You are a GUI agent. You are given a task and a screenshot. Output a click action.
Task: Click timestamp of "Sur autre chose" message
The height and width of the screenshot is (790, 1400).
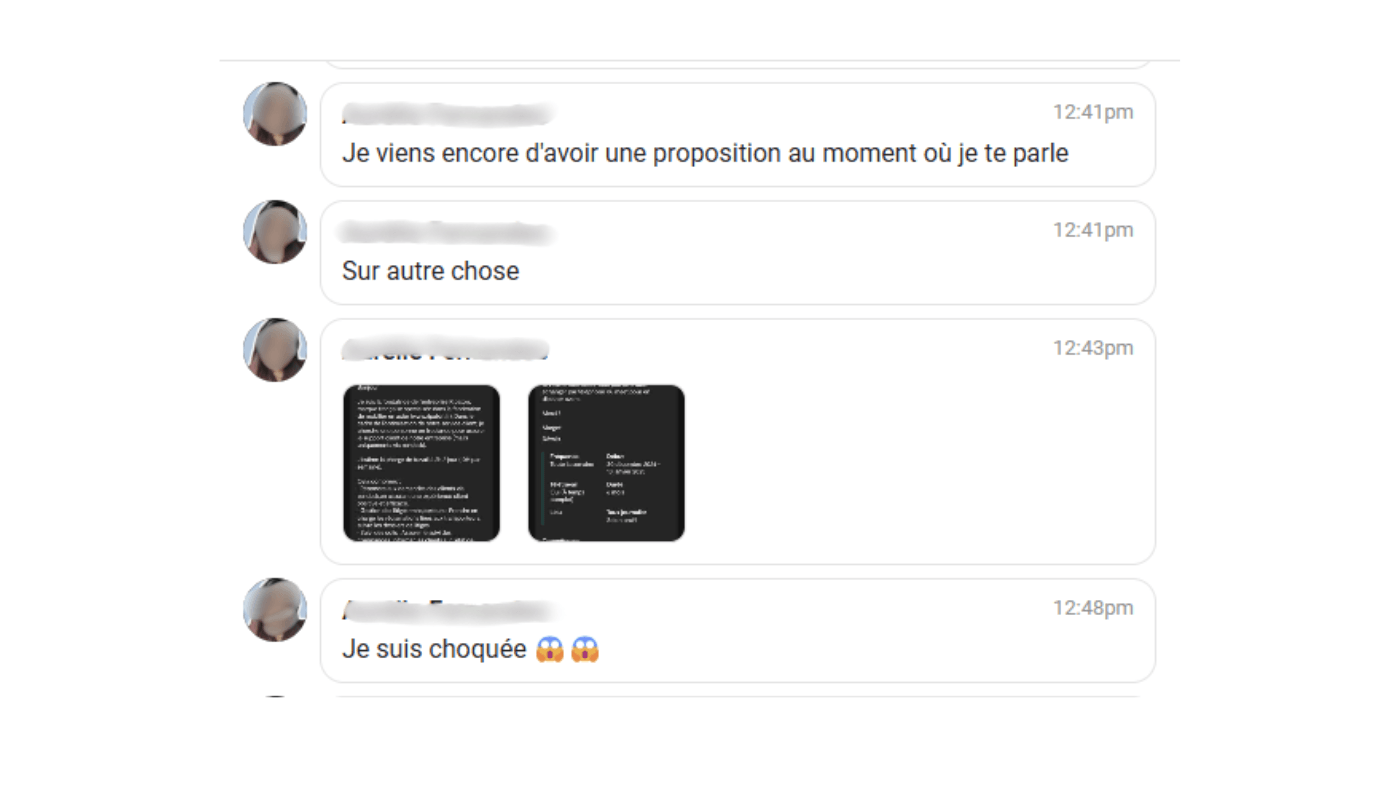[1093, 230]
